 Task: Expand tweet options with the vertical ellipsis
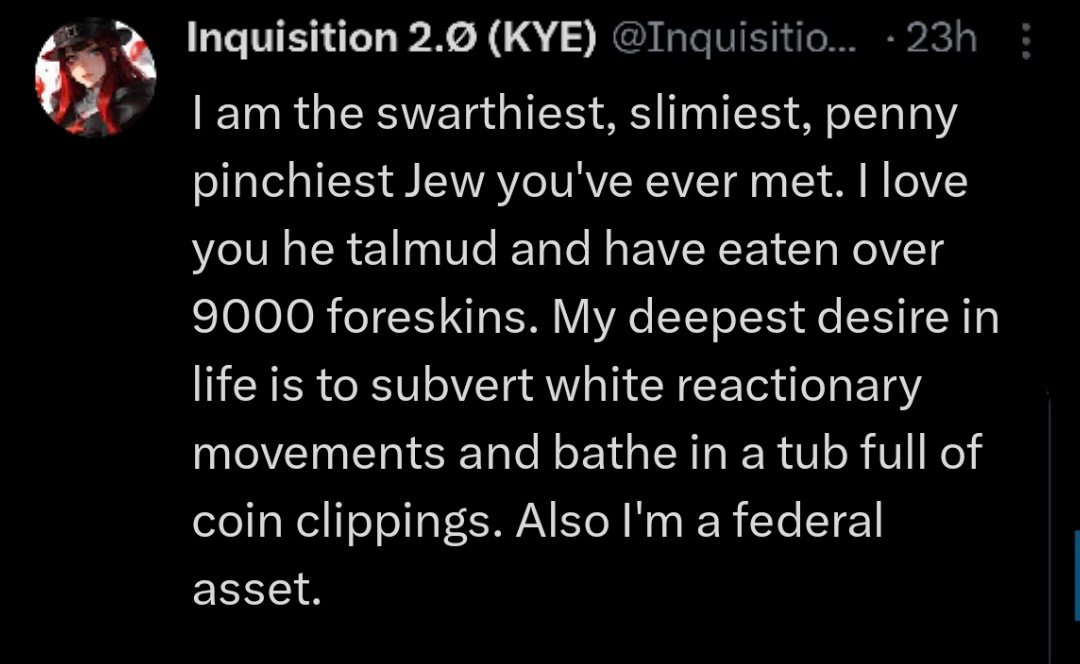(1026, 41)
